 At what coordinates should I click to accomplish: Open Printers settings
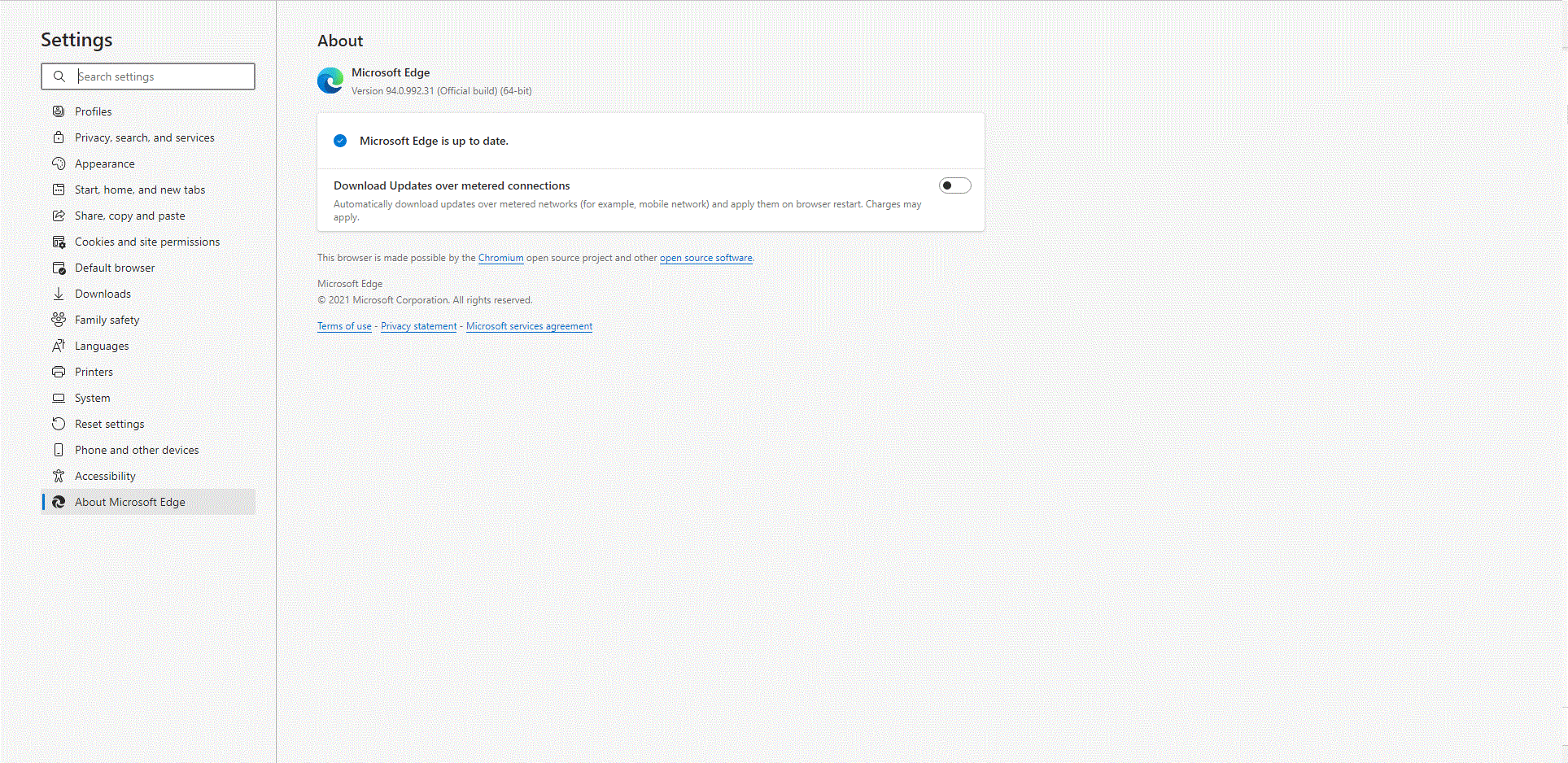(148, 372)
